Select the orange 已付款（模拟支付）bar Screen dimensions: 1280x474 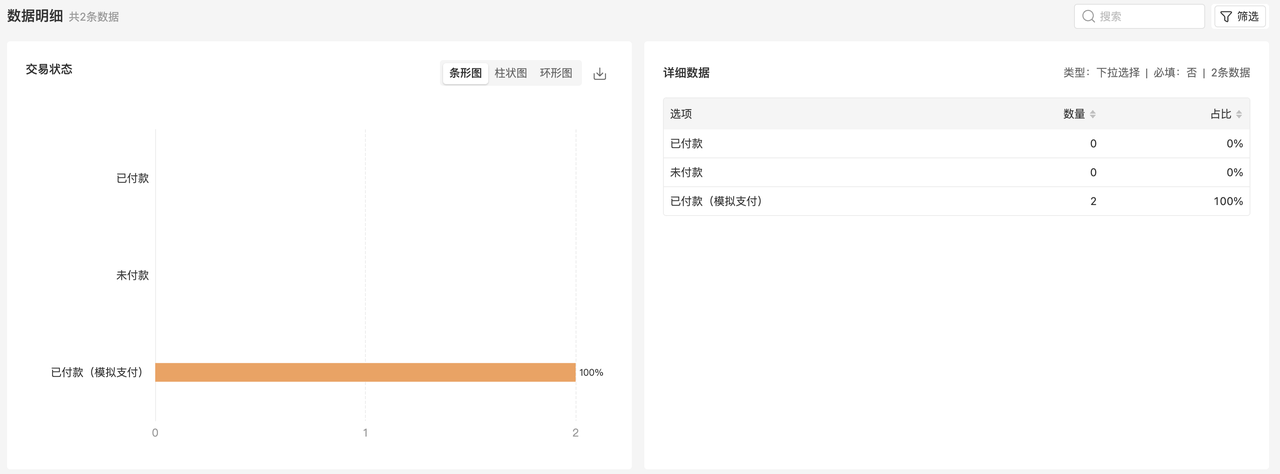(365, 372)
